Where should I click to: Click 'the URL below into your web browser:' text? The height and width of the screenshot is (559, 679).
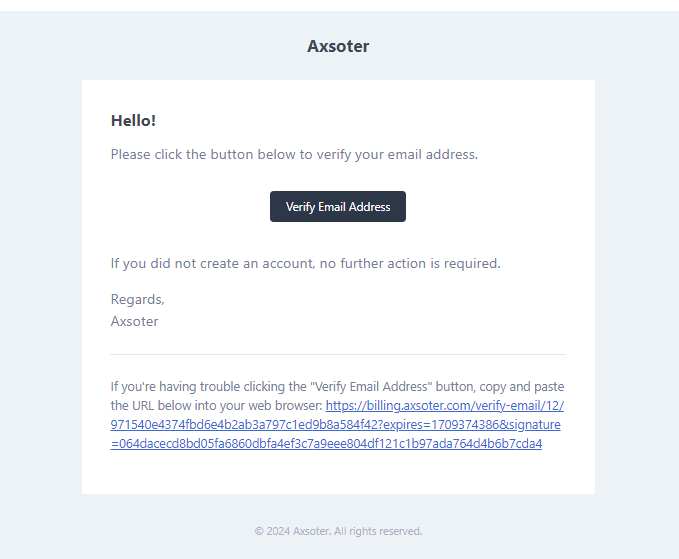coord(217,406)
